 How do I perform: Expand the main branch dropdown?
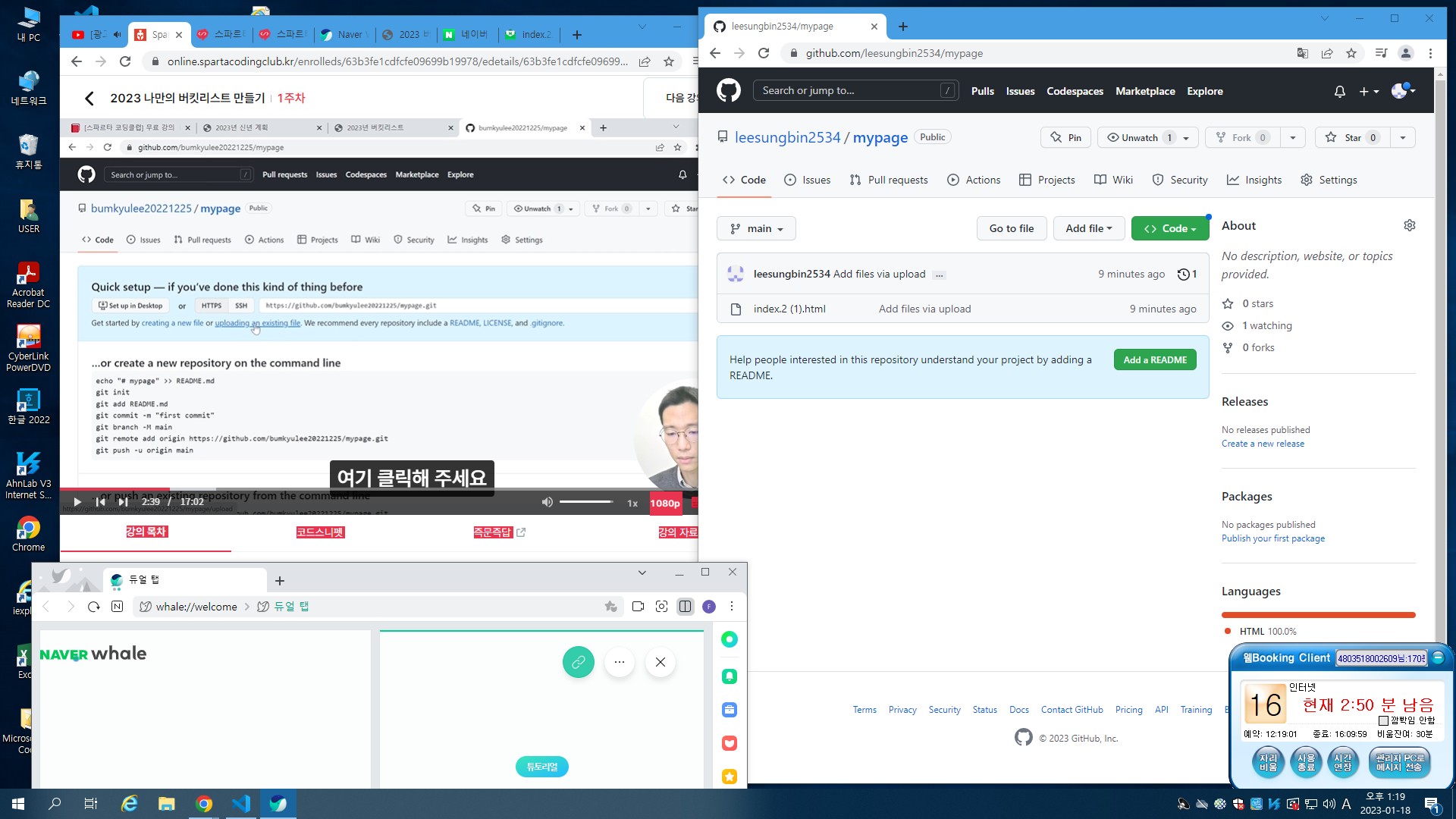click(x=756, y=228)
